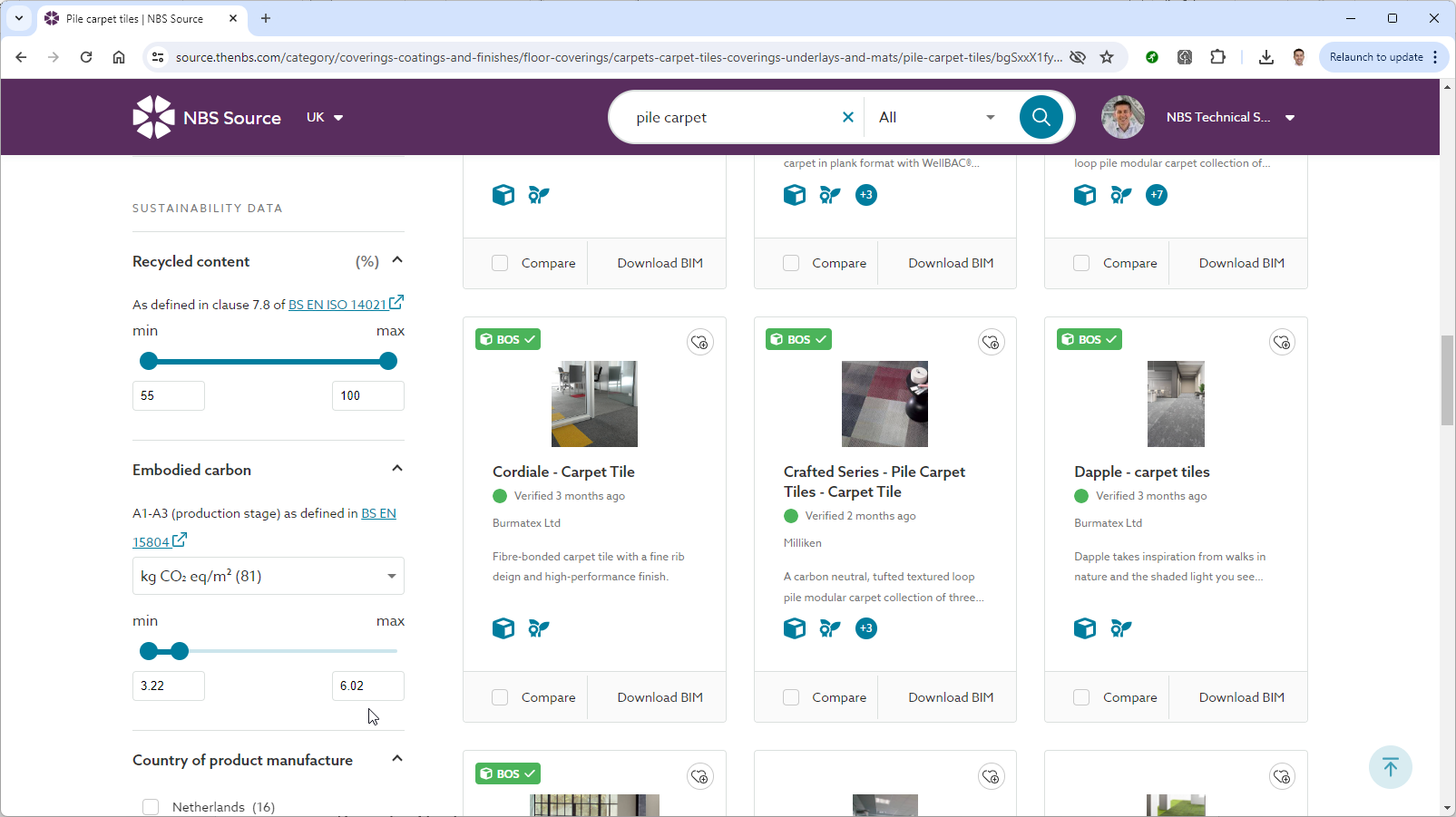Click the embodied carbon max field 6.02

(x=368, y=686)
